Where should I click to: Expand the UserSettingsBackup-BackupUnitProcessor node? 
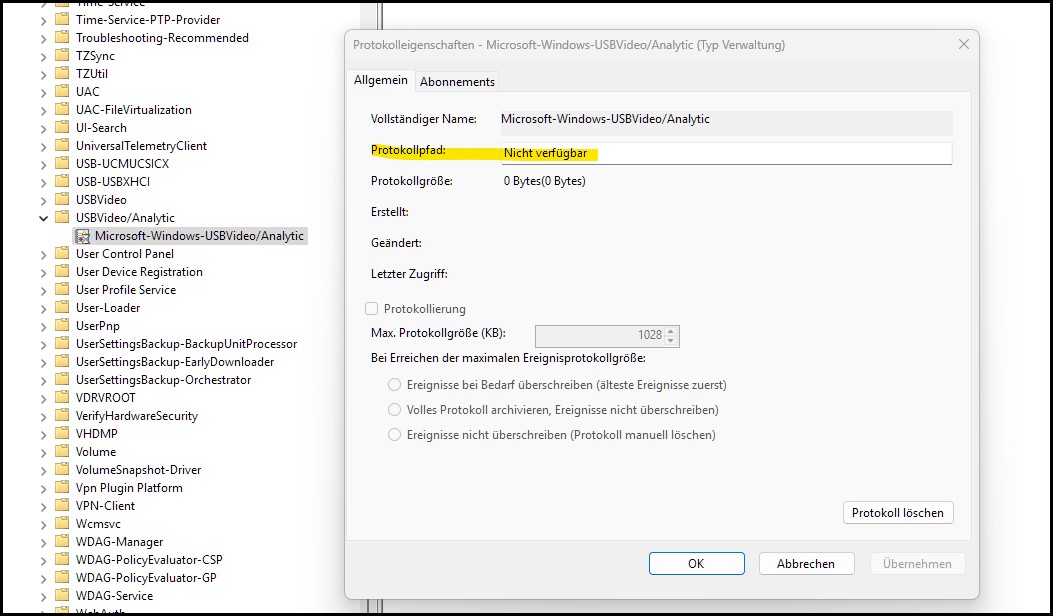click(x=44, y=344)
